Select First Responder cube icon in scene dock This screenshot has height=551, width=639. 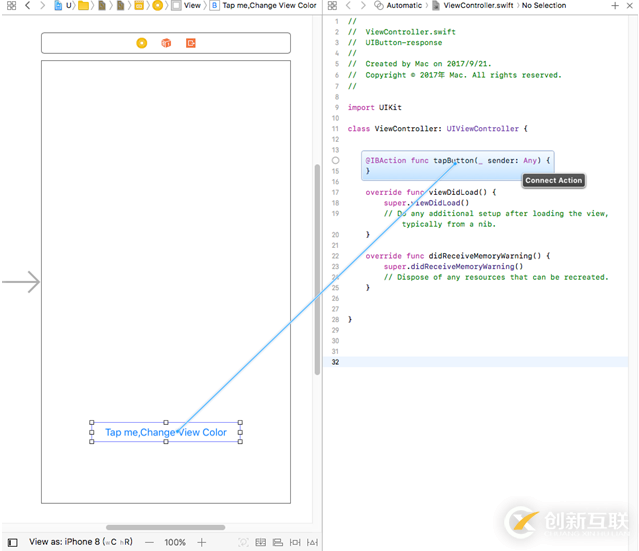tap(166, 43)
